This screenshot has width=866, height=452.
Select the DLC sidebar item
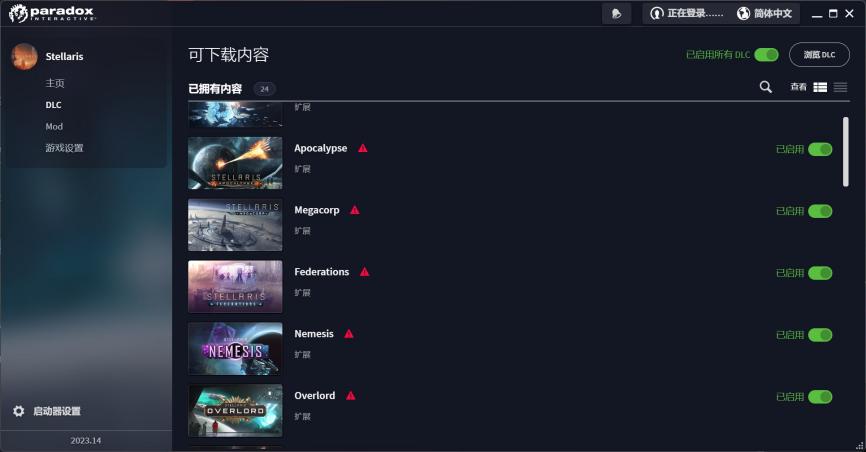tap(53, 104)
